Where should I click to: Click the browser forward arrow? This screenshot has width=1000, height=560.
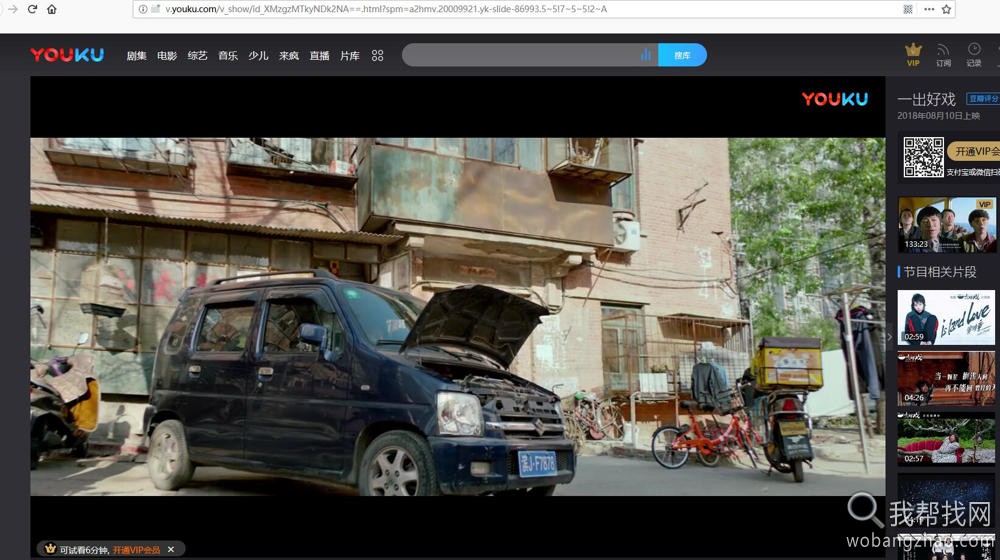click(x=12, y=9)
